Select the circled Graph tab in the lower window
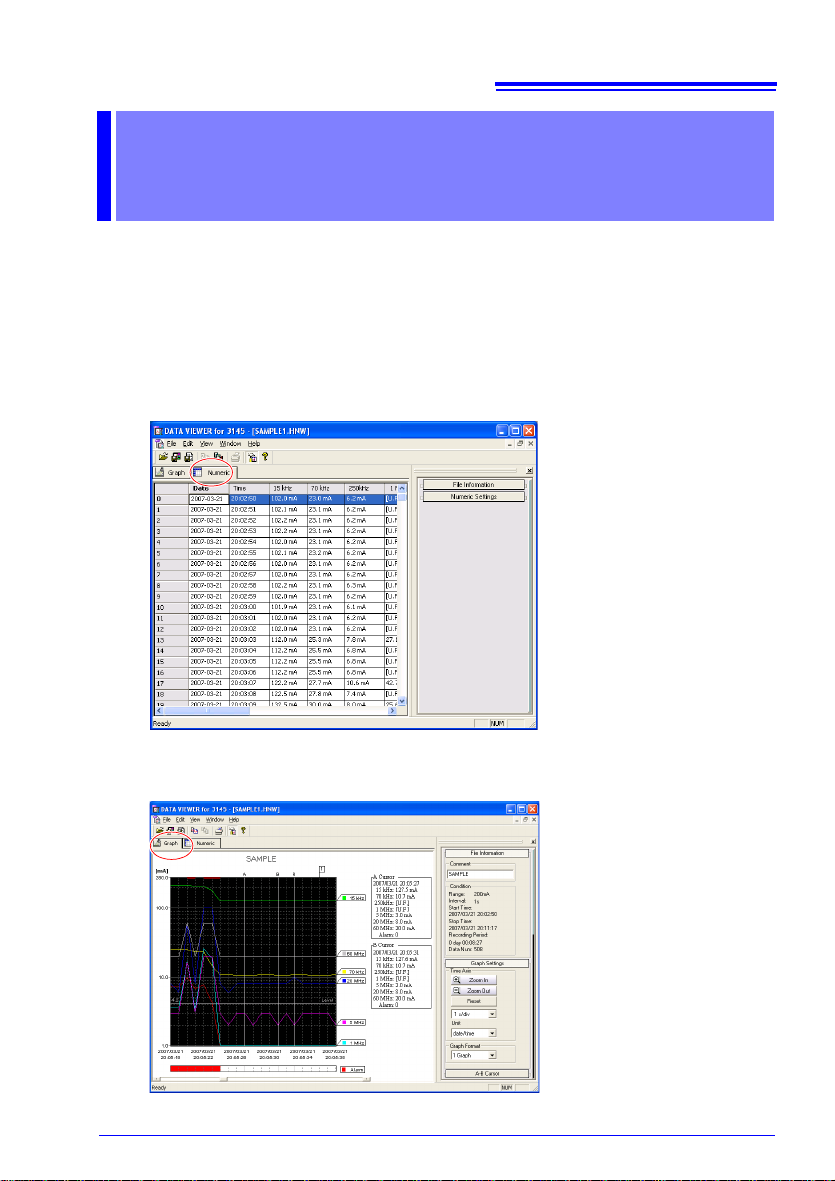Image resolution: width=835 pixels, height=1181 pixels. (x=166, y=843)
